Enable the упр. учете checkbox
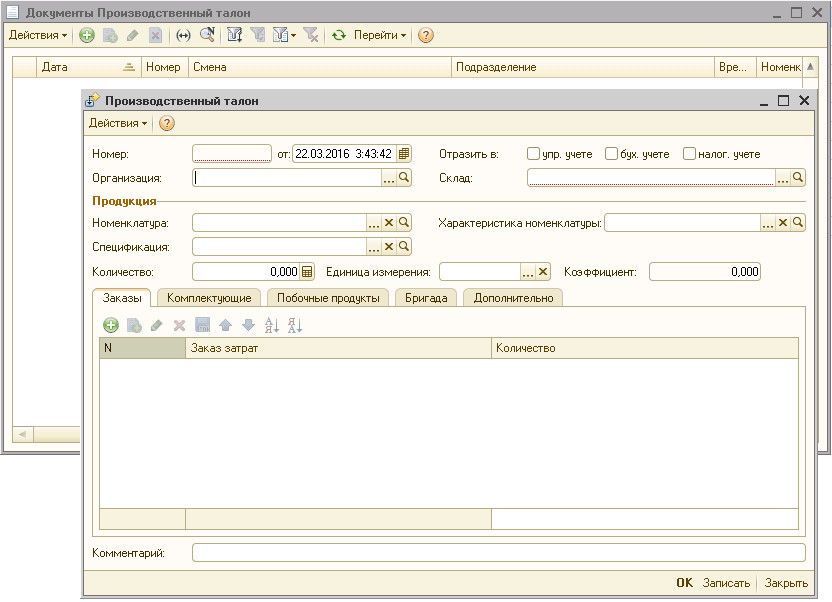The image size is (832, 602). click(533, 154)
